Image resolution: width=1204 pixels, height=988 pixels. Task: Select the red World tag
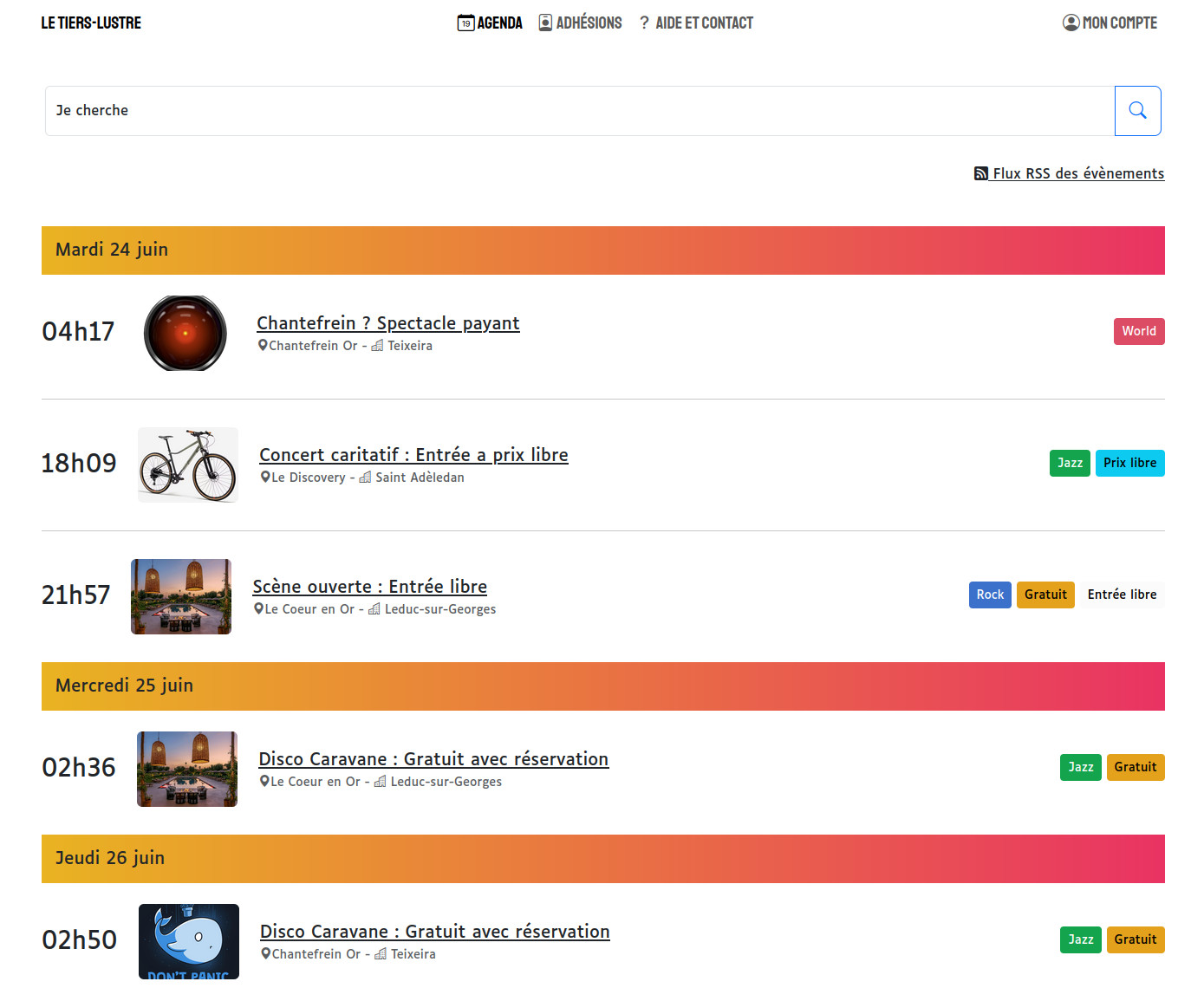1138,331
